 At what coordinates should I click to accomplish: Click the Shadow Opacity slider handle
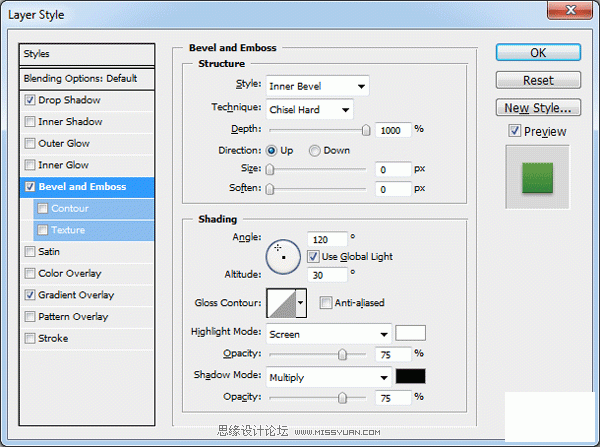click(342, 398)
